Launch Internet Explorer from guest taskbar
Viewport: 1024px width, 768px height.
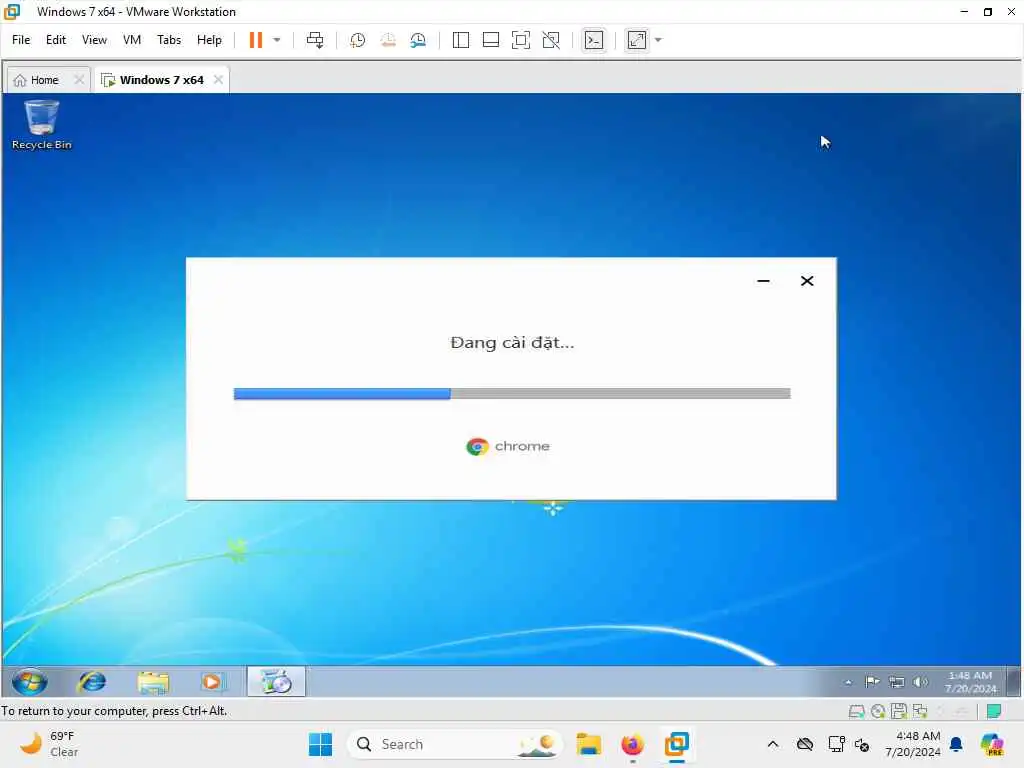pyautogui.click(x=92, y=682)
